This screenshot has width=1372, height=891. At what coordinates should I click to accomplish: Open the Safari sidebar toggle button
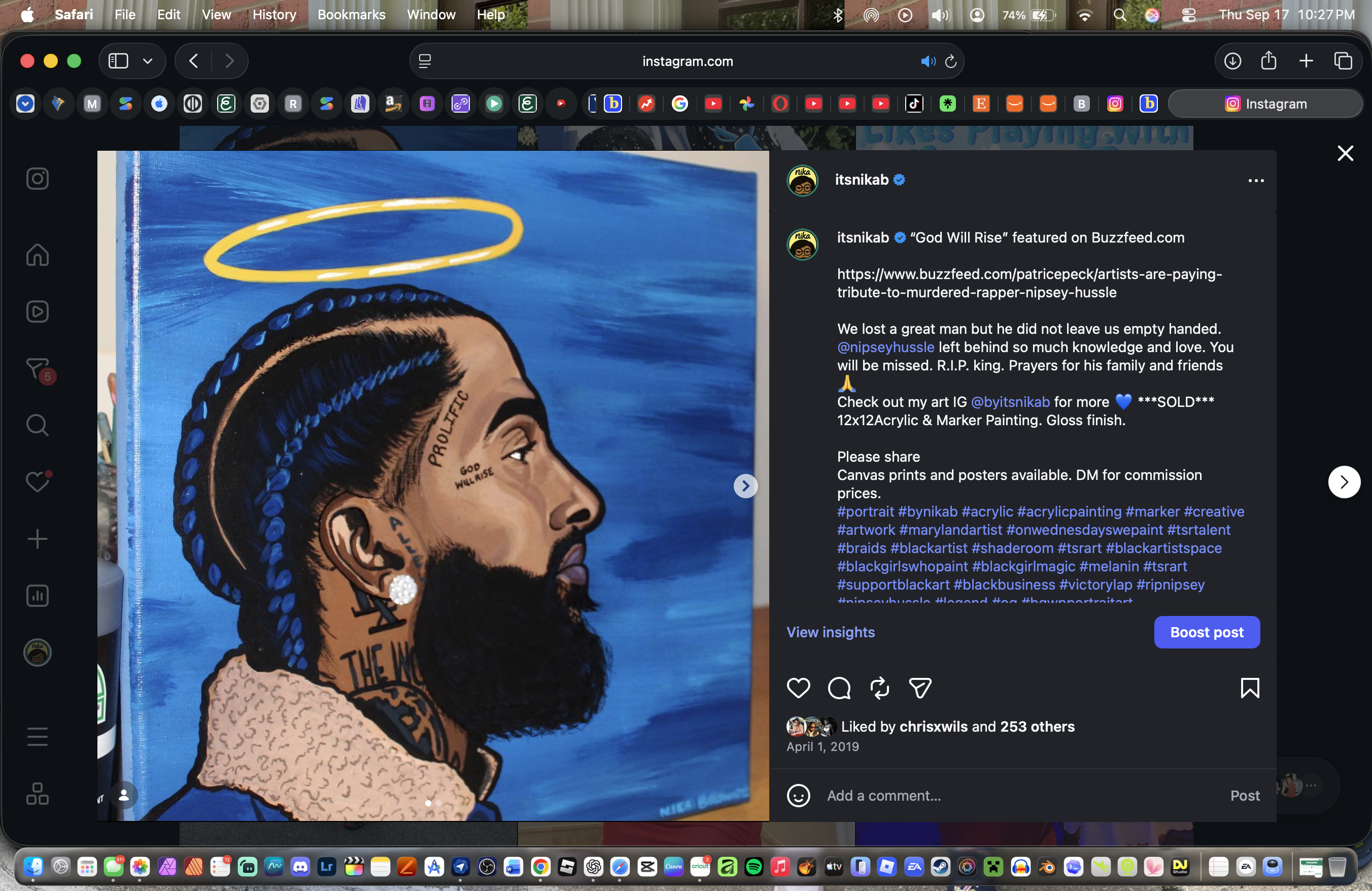(x=118, y=61)
